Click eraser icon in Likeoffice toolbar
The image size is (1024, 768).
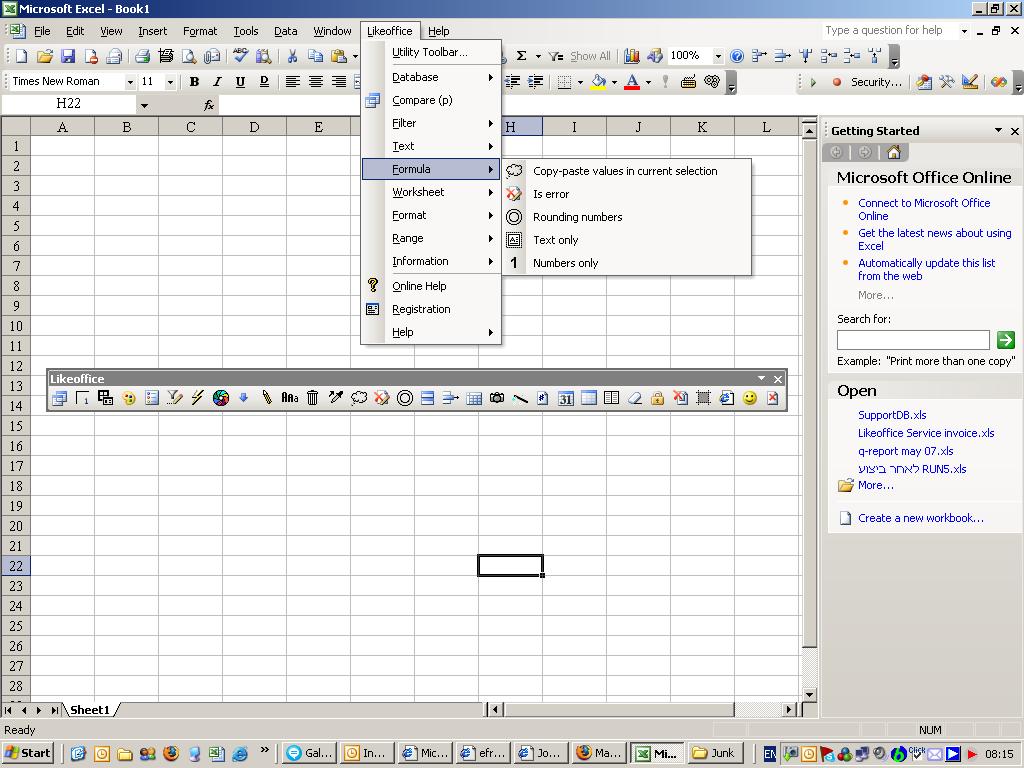pos(634,398)
